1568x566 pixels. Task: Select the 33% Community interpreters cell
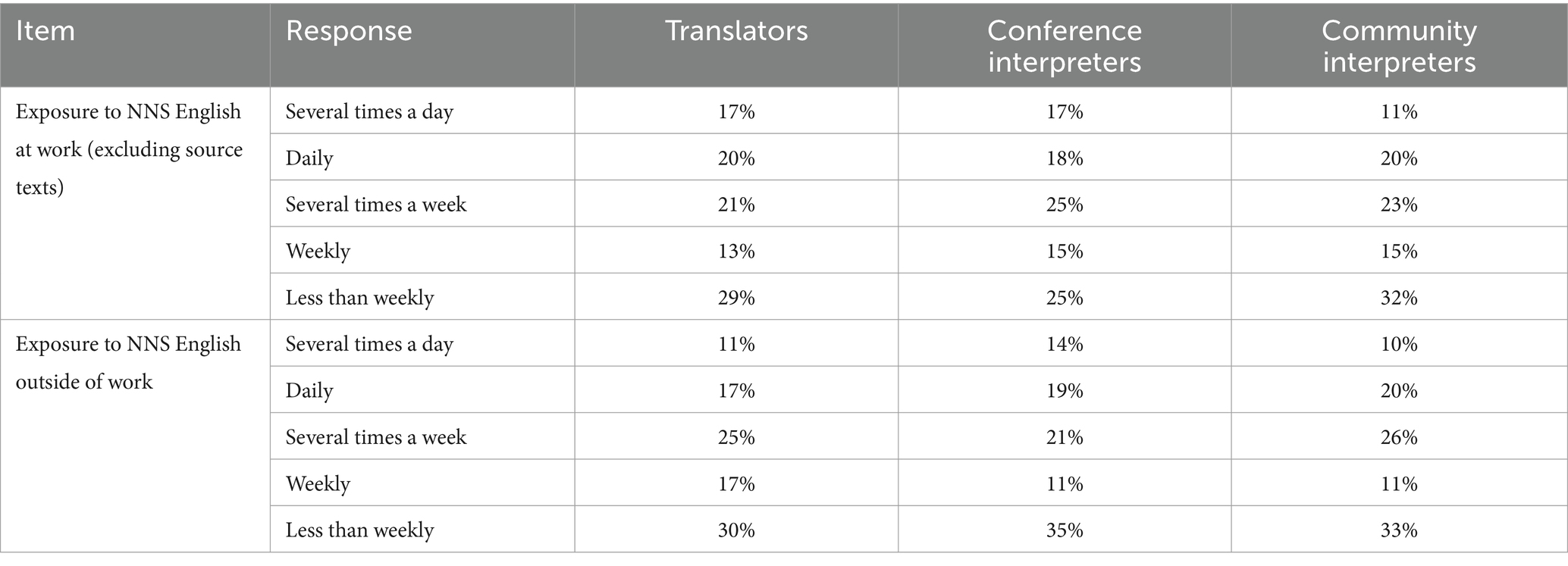tap(1399, 530)
